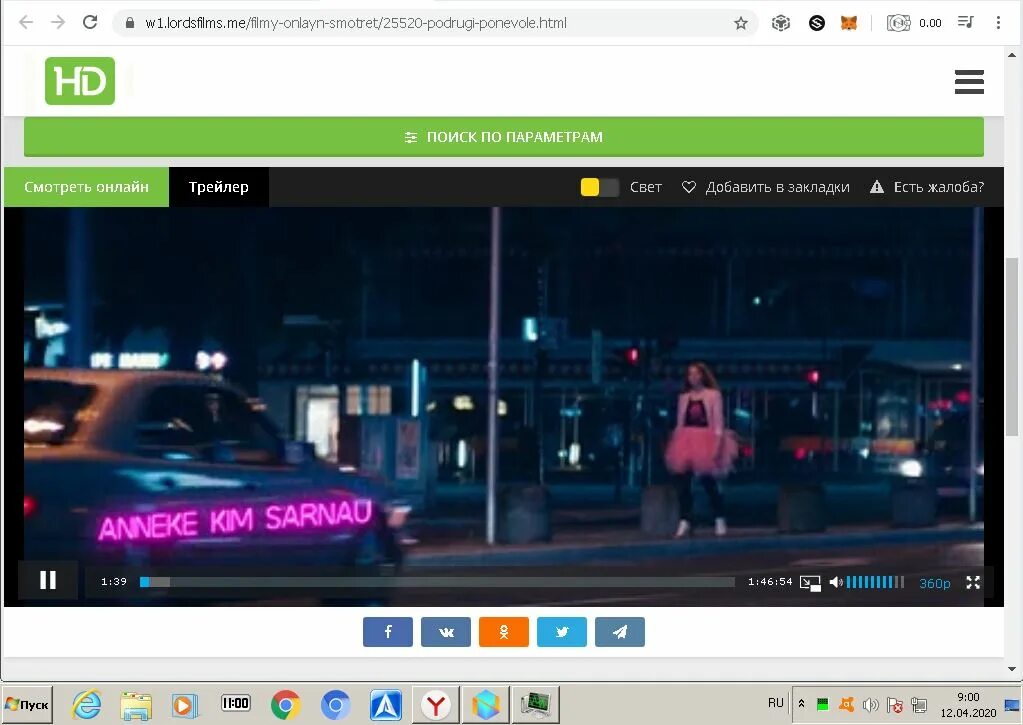Click the browser address bar URL
The width and height of the screenshot is (1023, 725).
pyautogui.click(x=356, y=23)
